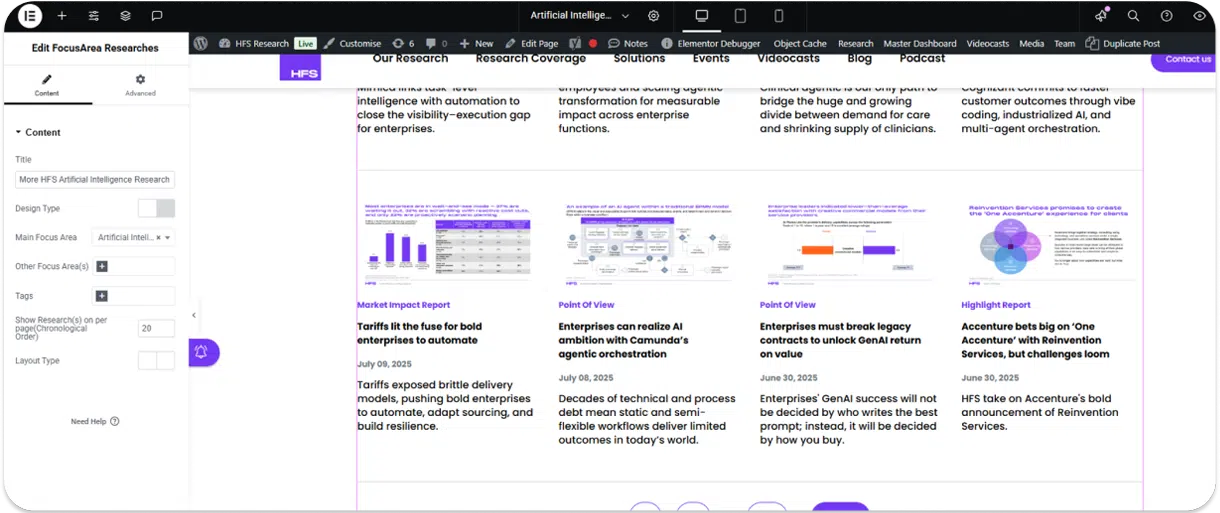Screen dimensions: 1220x513
Task: Add an Other Focus Area with plus
Action: (x=101, y=267)
